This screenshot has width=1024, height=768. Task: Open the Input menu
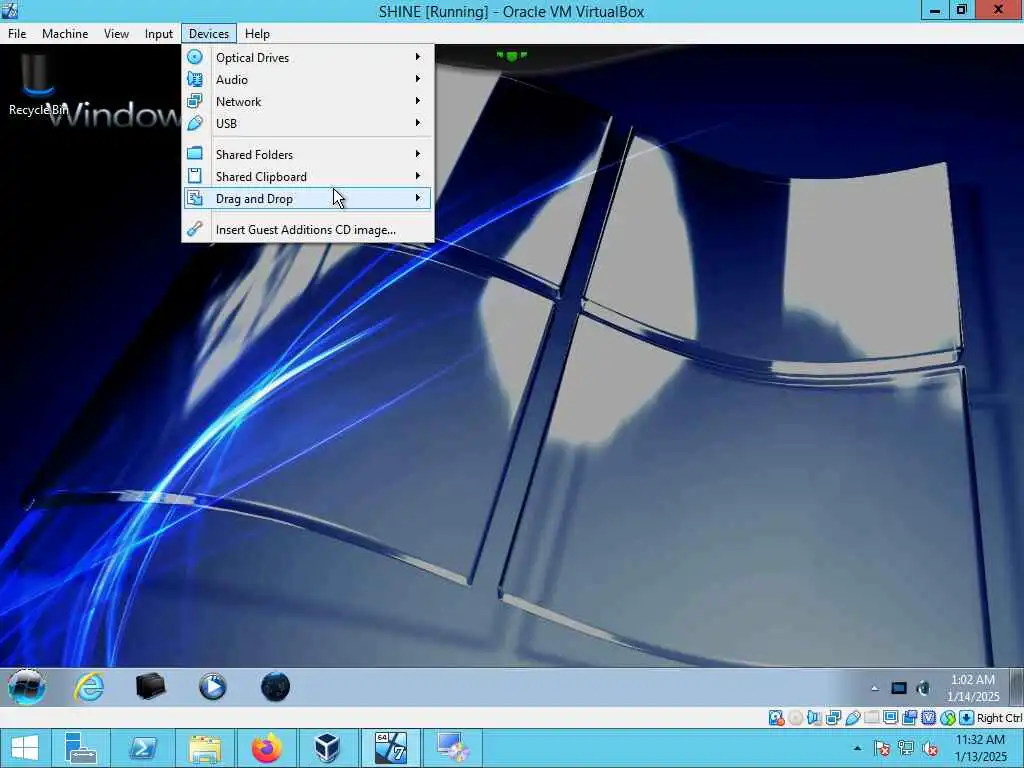coord(159,33)
